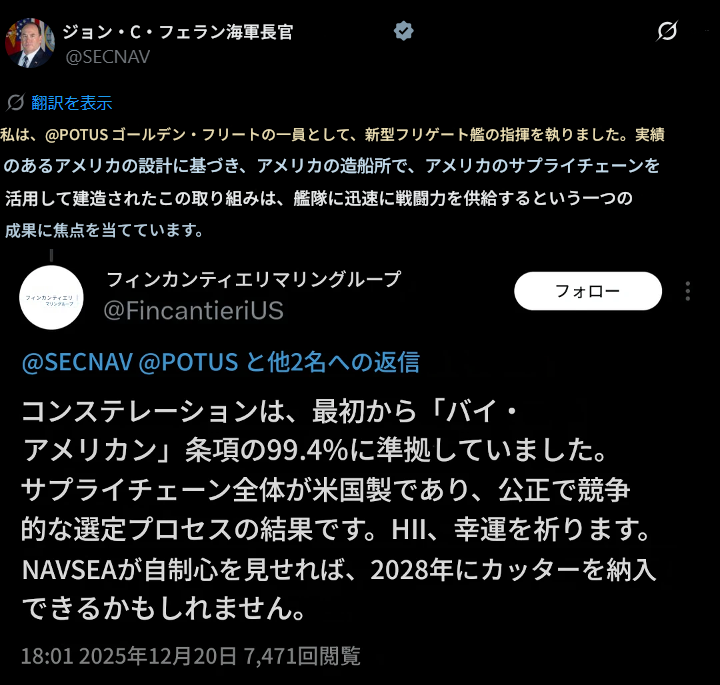Show translation via 翻訳を表示 link
Viewport: 720px width, 685px height.
tap(72, 103)
